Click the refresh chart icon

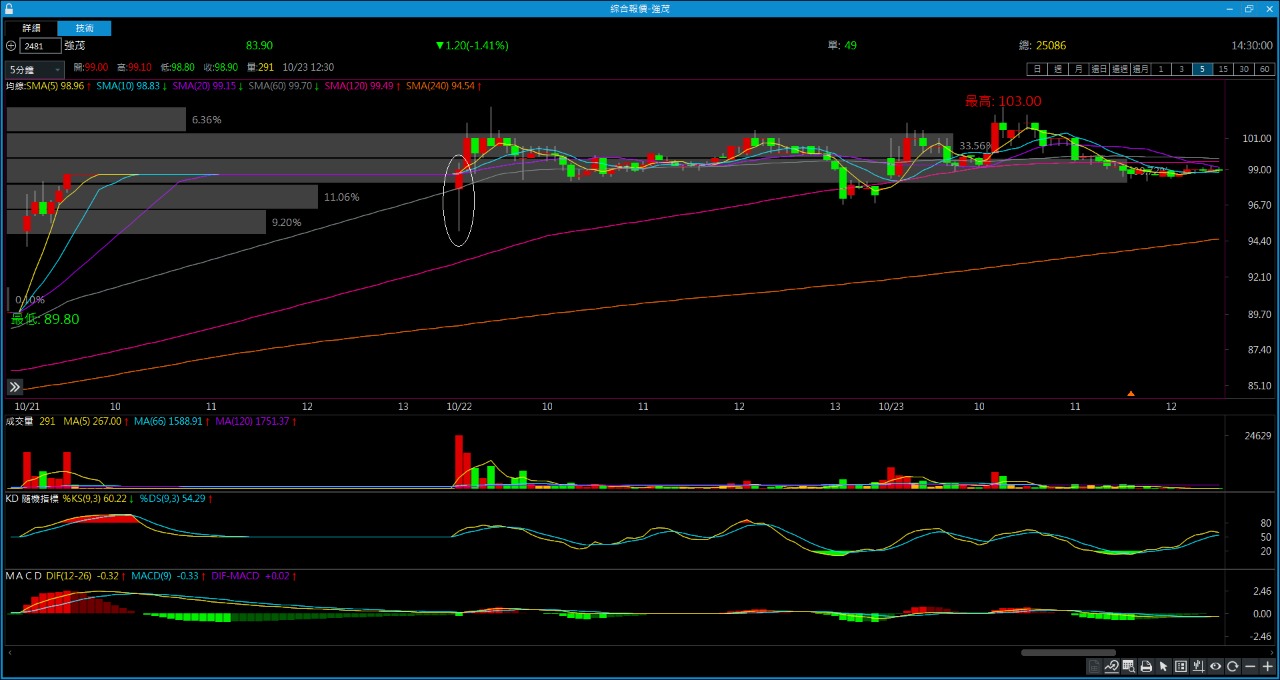[1233, 667]
